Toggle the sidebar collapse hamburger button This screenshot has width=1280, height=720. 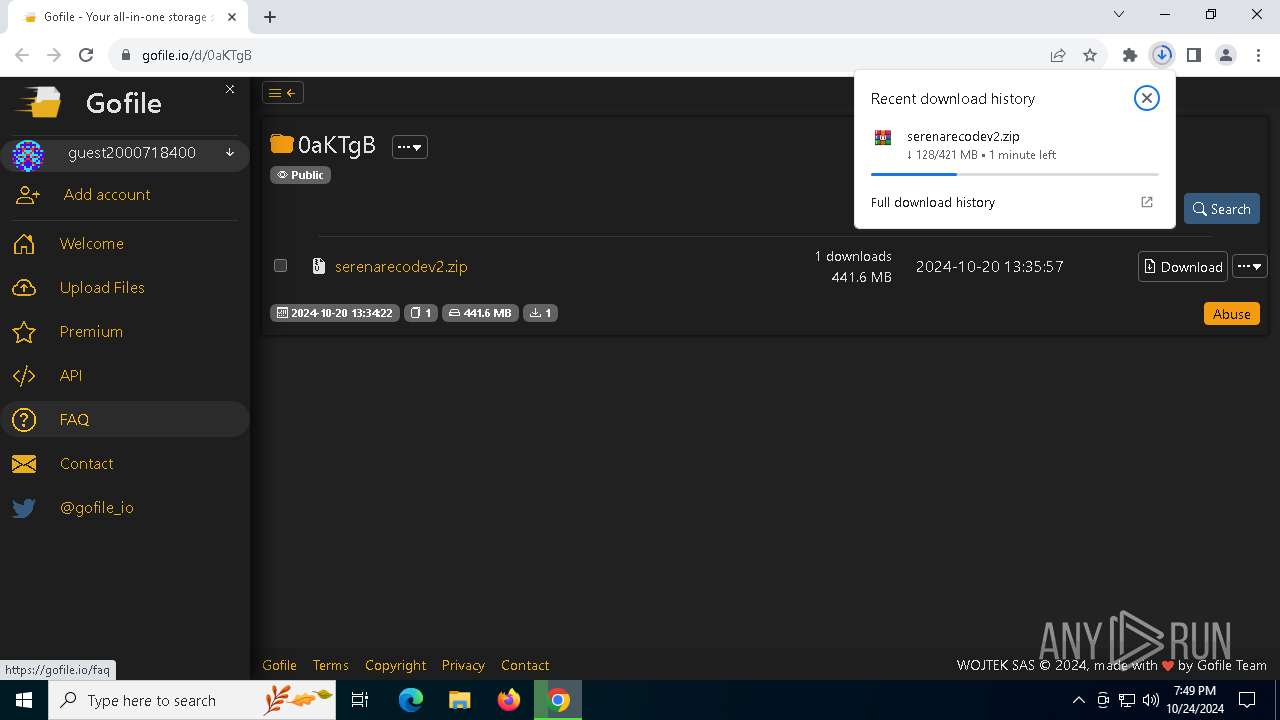tap(283, 93)
